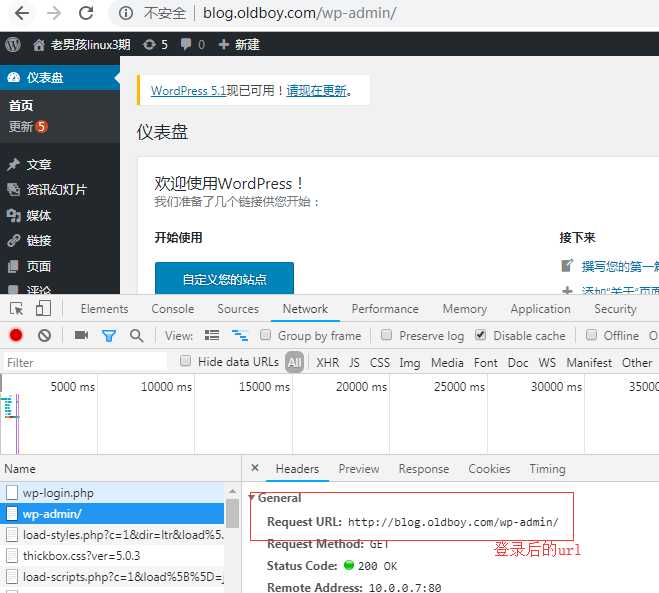The width and height of the screenshot is (659, 593).
Task: Reload the page with browser refresh button
Action: tap(86, 13)
